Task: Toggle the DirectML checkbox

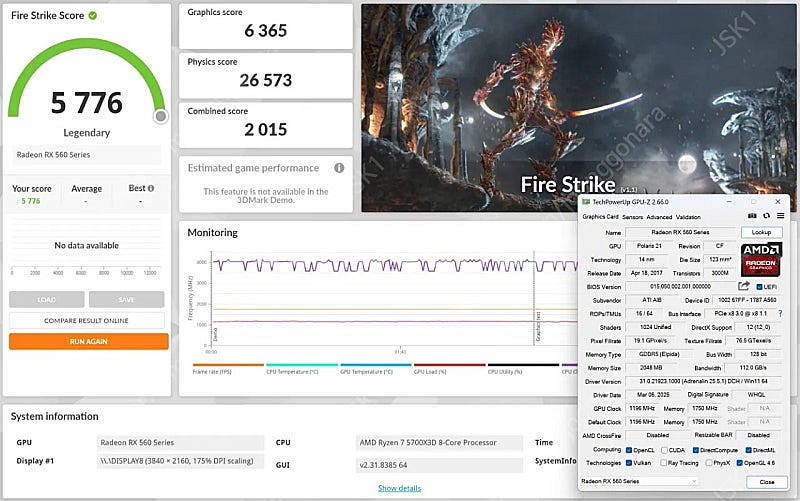Action: (x=748, y=450)
